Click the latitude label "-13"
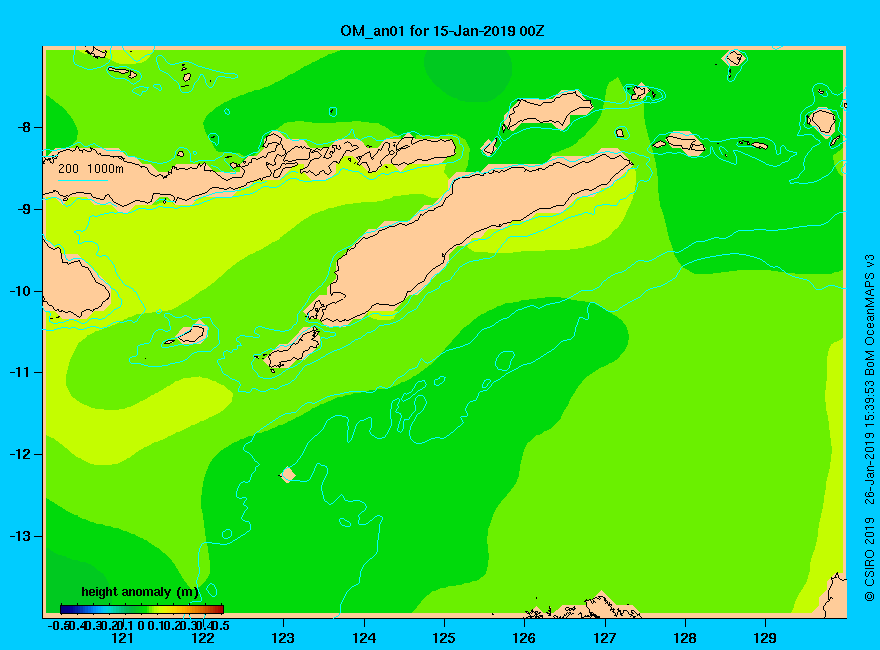880x650 pixels. point(20,536)
